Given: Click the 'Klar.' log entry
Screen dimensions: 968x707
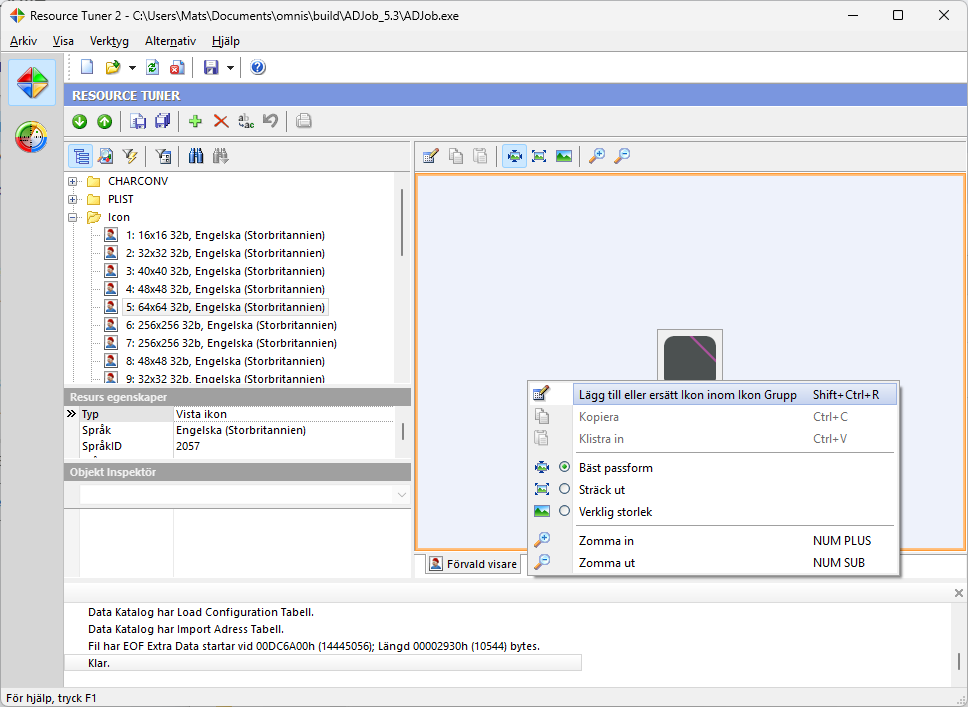Looking at the screenshot, I should coord(323,663).
